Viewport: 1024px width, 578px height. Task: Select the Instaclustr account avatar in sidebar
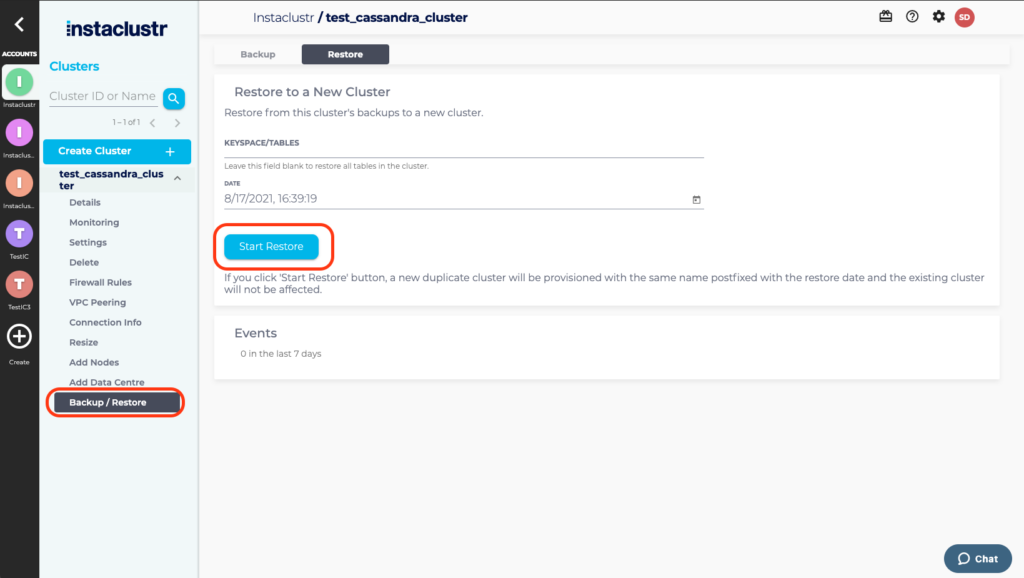point(19,83)
